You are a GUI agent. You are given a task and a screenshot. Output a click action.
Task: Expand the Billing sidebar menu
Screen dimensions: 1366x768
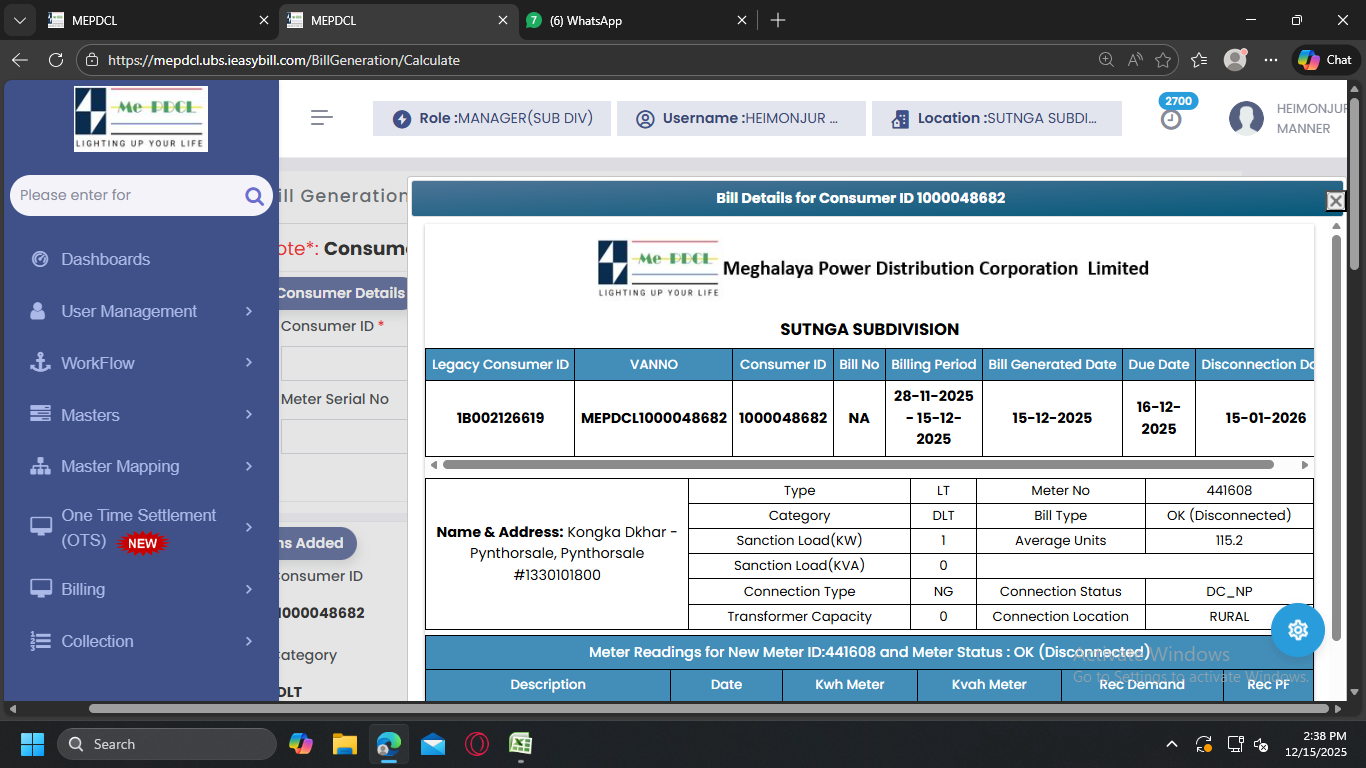coord(83,589)
